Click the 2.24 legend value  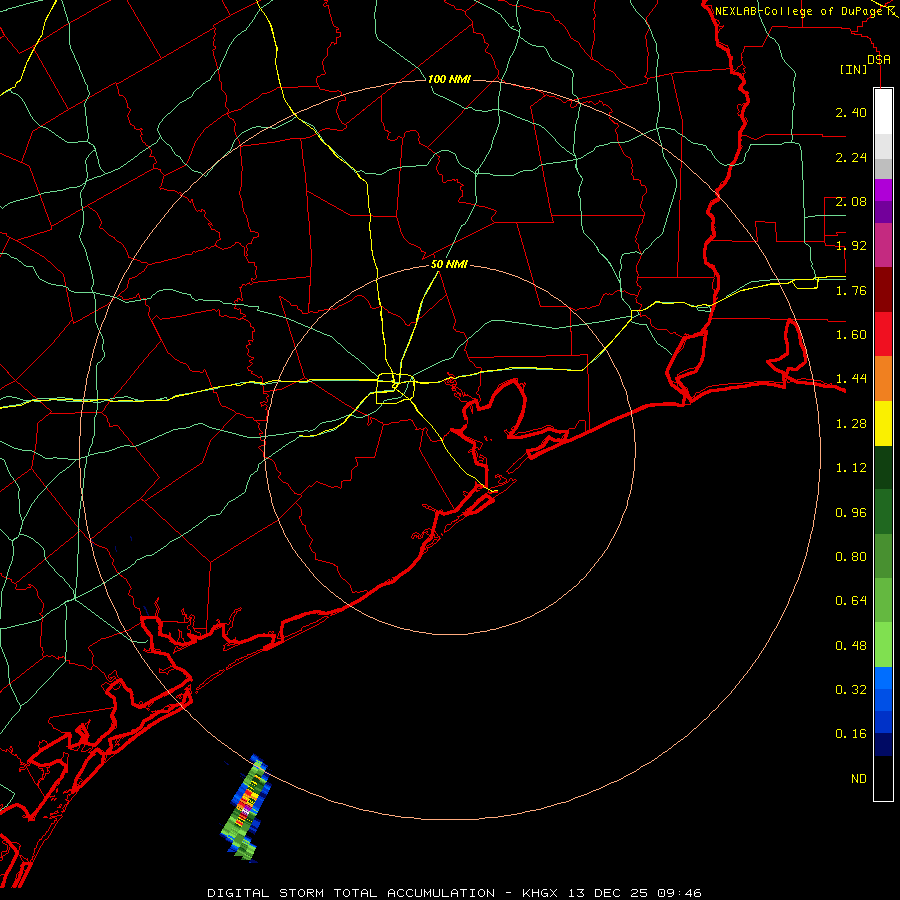(851, 157)
